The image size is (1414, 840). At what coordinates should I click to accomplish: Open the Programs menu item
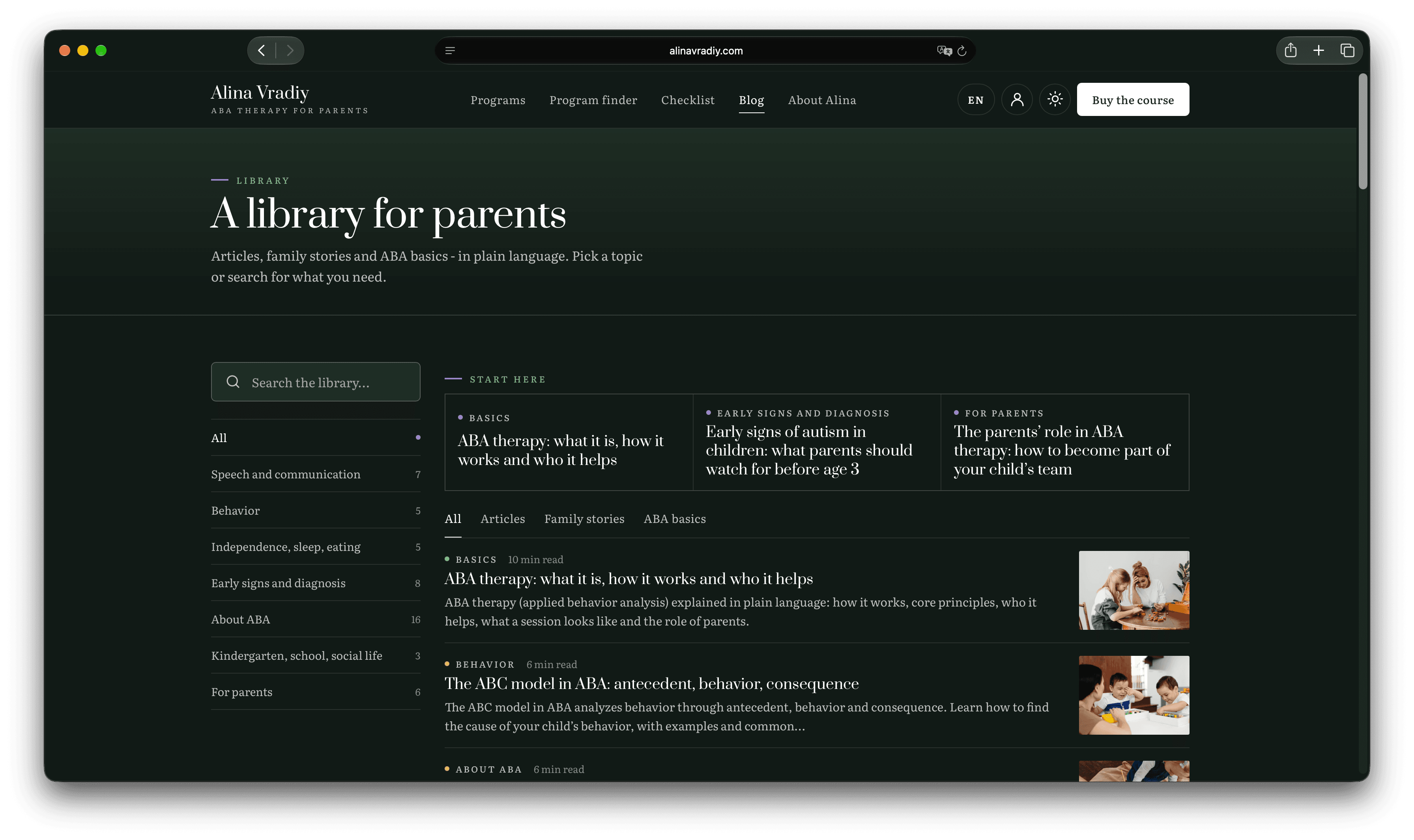[498, 100]
